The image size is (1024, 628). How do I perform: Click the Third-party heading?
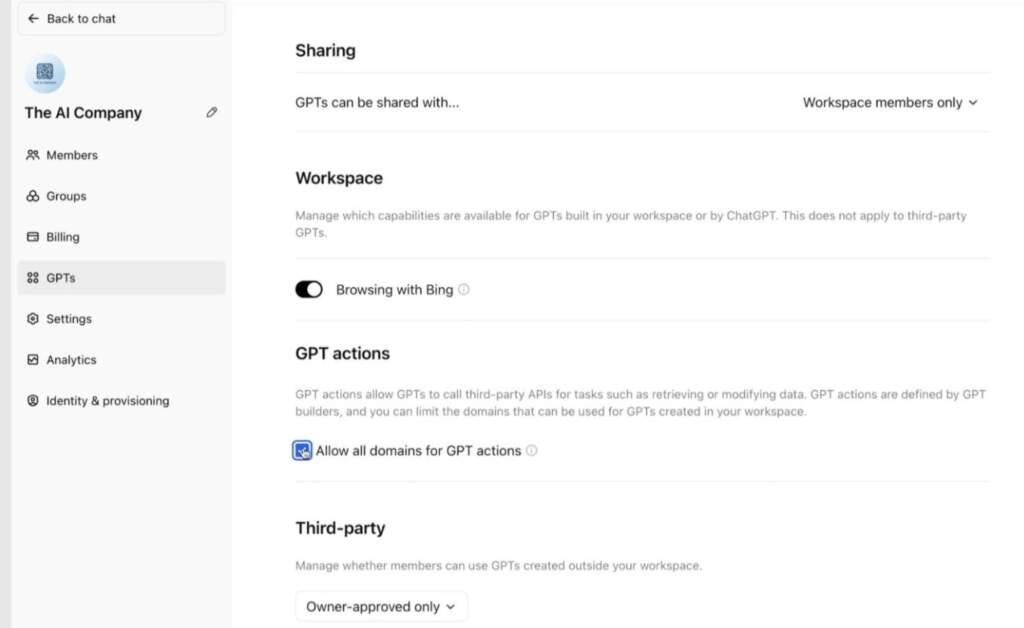point(340,527)
